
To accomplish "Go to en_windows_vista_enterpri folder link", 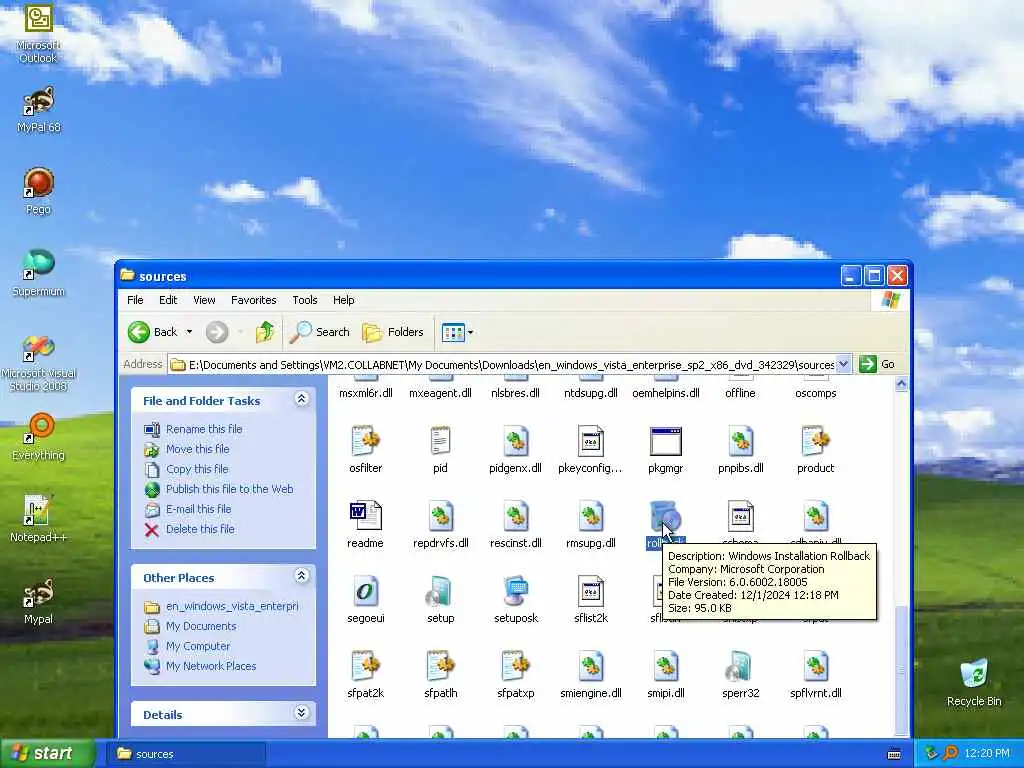I will click(232, 606).
